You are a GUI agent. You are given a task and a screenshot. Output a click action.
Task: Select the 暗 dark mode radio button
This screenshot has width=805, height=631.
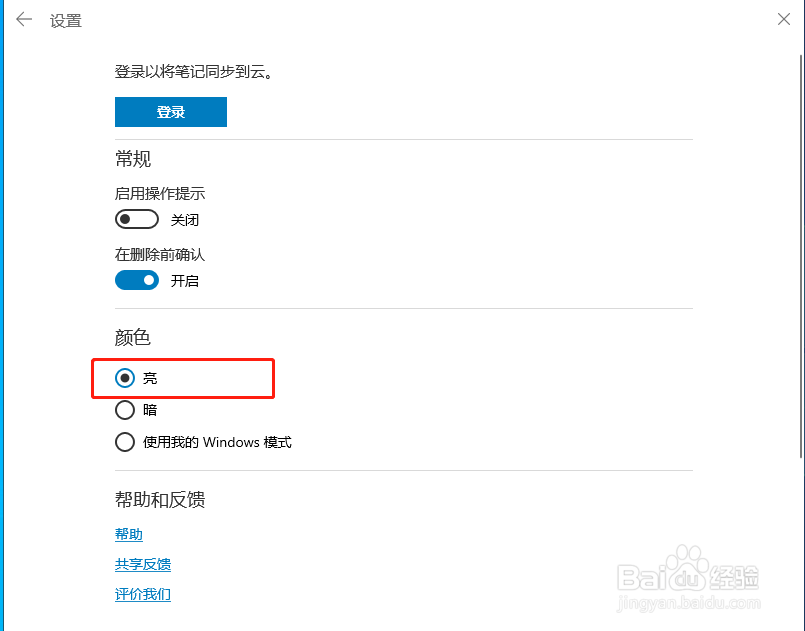coord(124,410)
